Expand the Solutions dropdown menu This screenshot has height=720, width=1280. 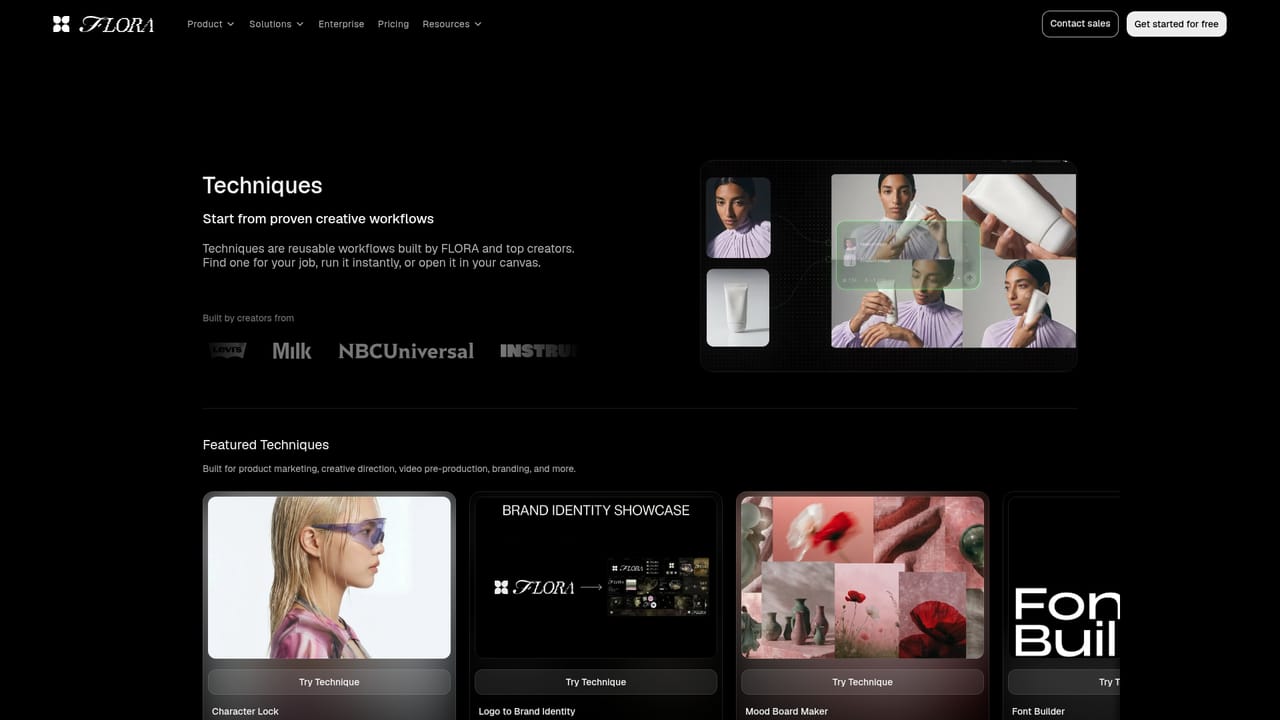pos(276,24)
